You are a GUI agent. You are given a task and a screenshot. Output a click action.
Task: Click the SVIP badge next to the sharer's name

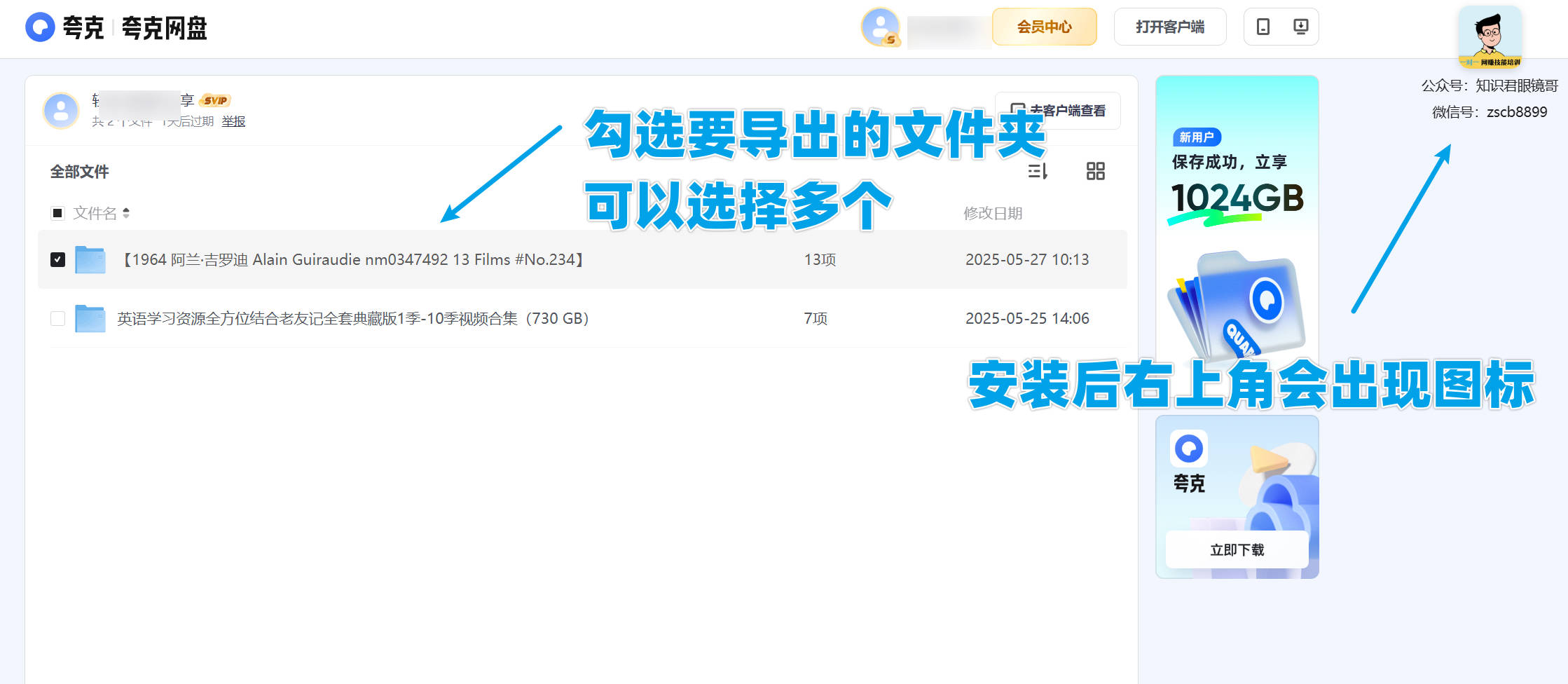click(x=215, y=100)
